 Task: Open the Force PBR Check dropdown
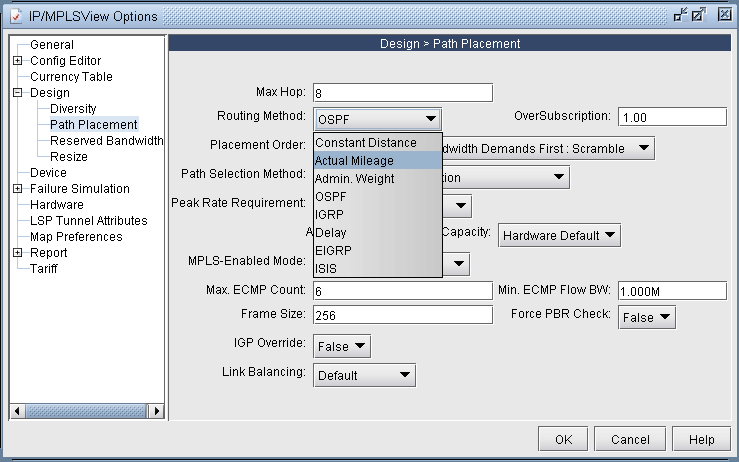pyautogui.click(x=647, y=317)
